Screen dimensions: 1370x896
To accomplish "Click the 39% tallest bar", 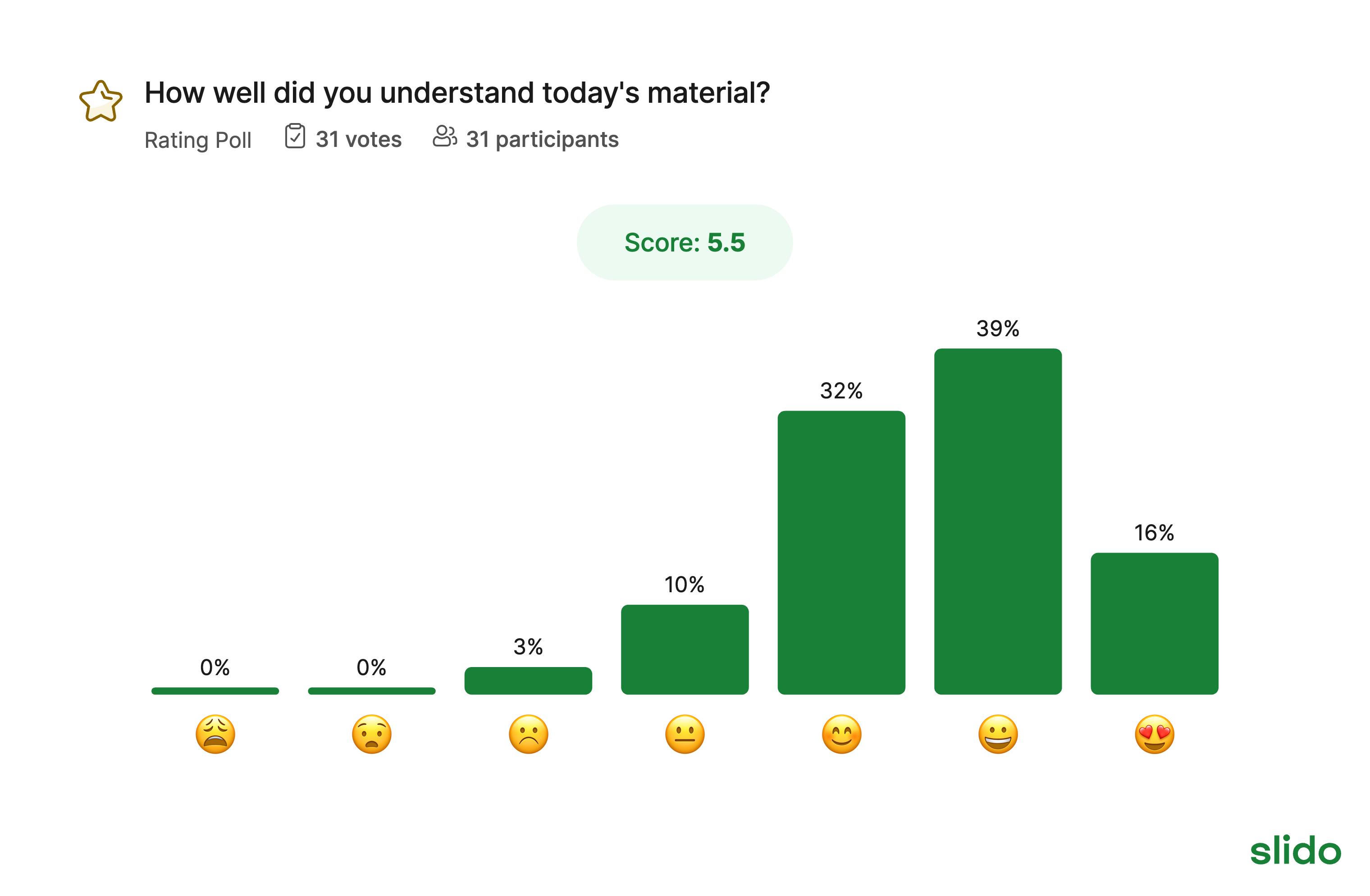I will [x=998, y=521].
